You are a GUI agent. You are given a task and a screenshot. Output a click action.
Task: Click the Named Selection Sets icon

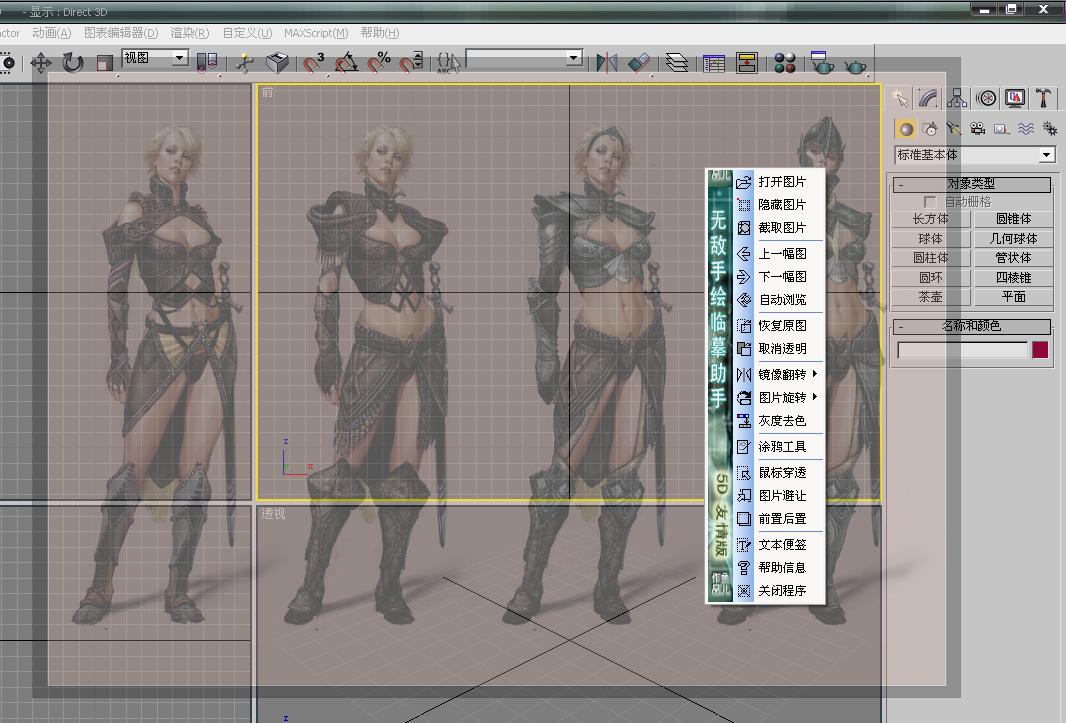click(447, 63)
